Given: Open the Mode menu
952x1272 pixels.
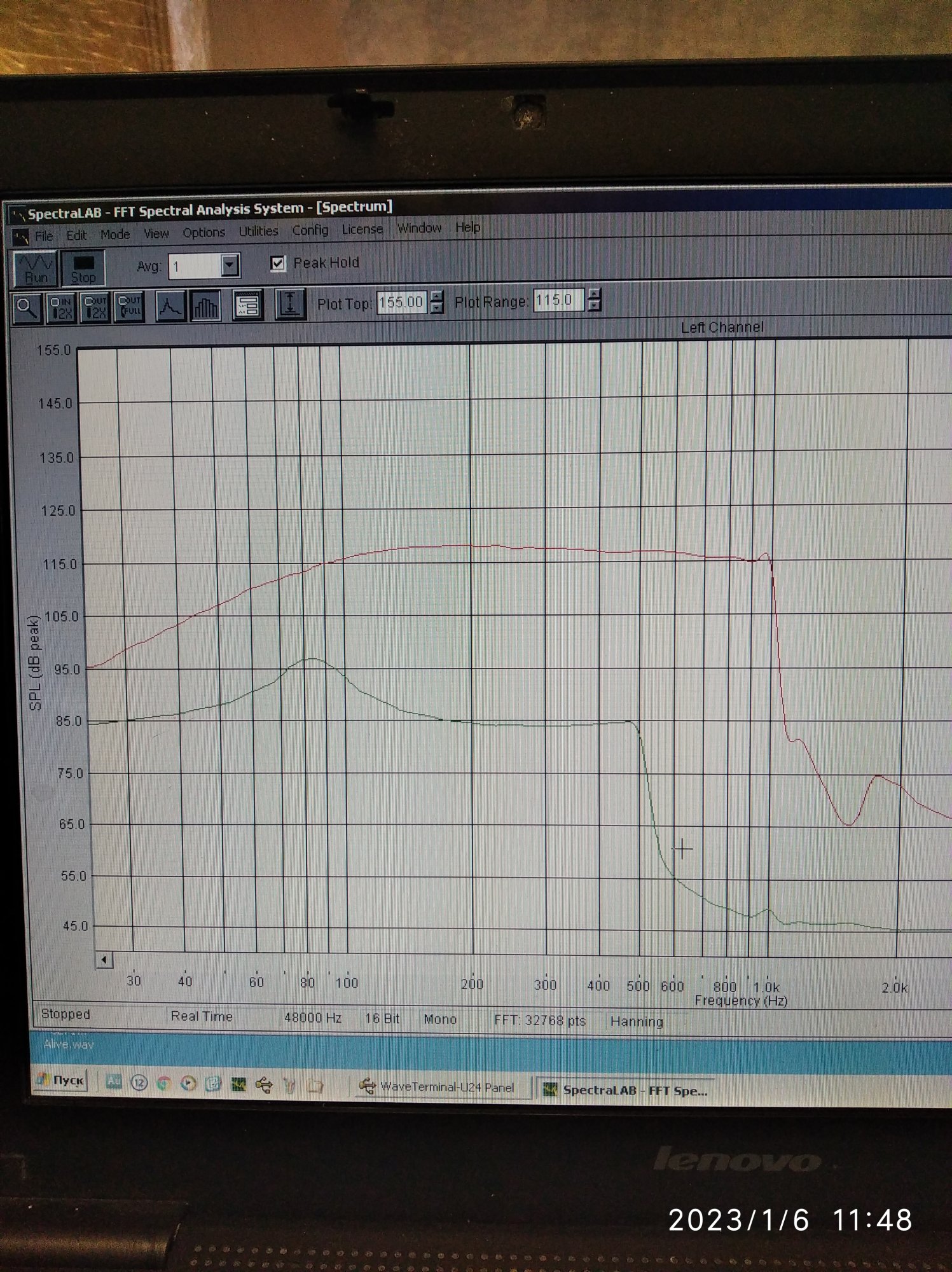Looking at the screenshot, I should click(115, 235).
